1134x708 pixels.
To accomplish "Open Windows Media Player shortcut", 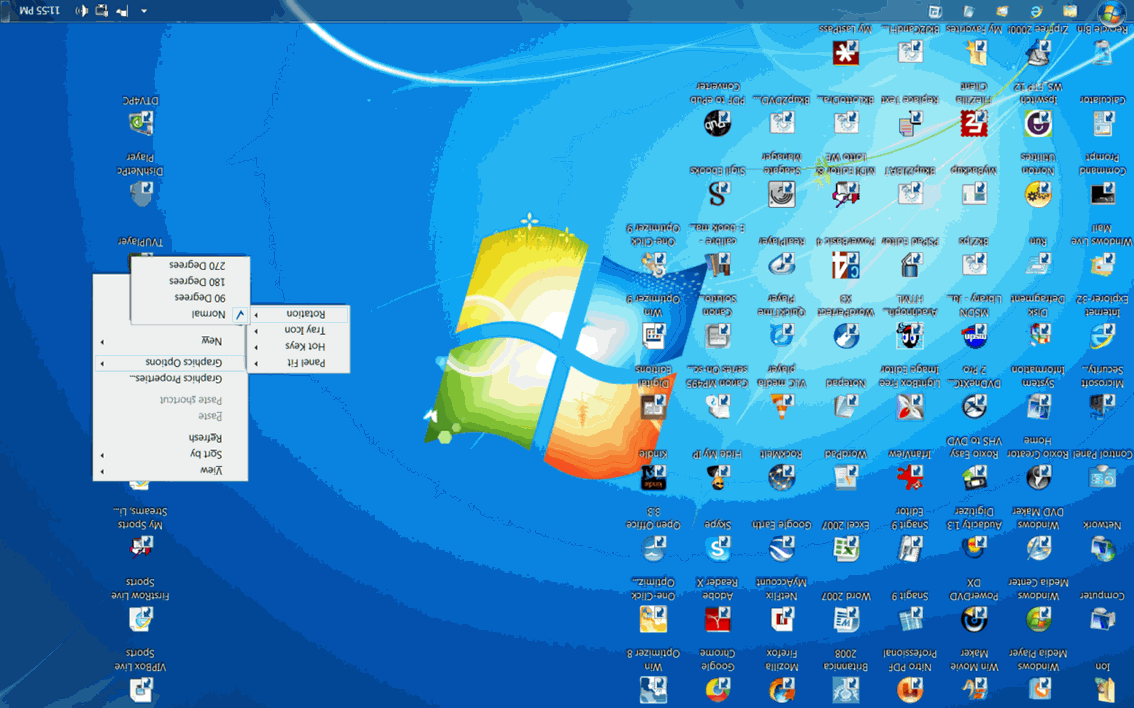I will click(x=1038, y=690).
